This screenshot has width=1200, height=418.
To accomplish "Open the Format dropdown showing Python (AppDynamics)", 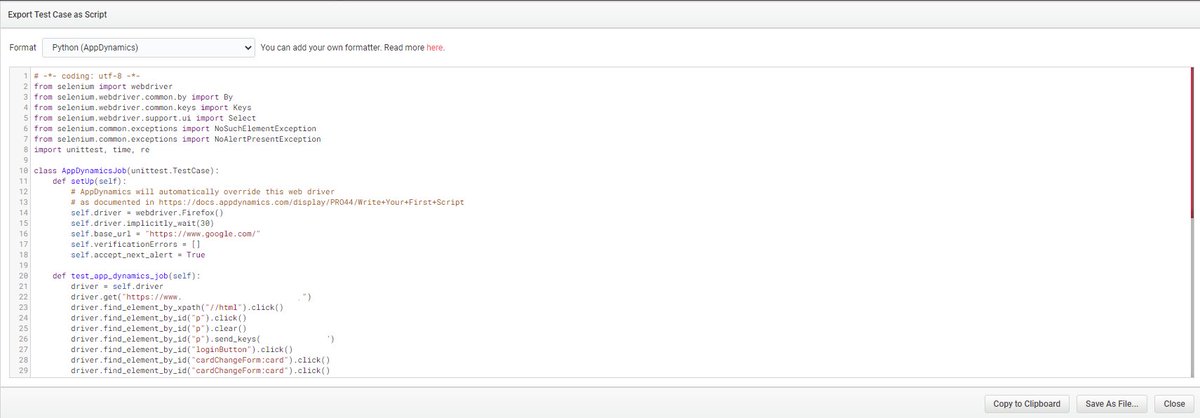I will [147, 47].
